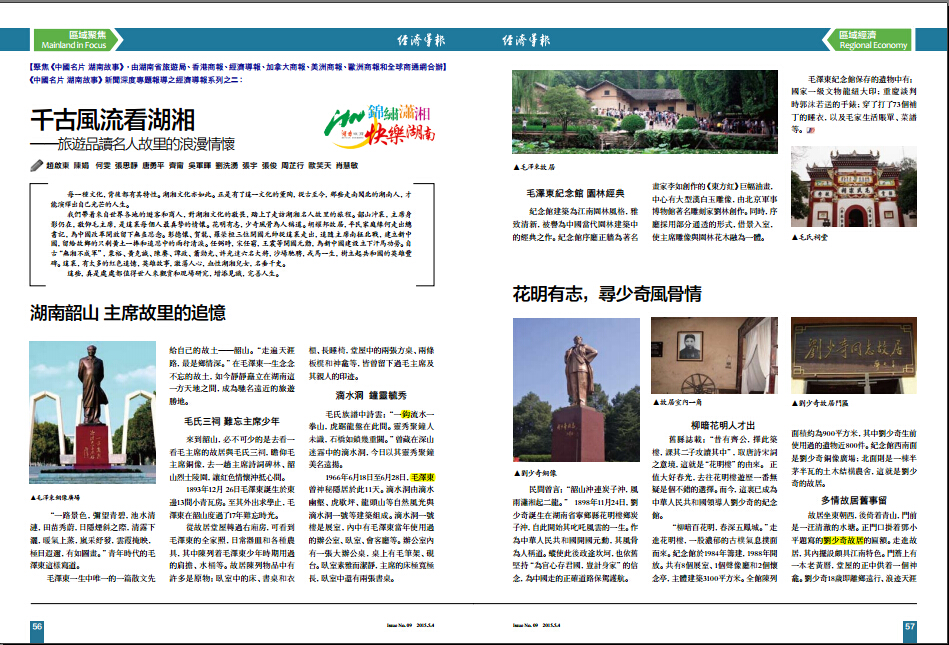Image resolution: width=949 pixels, height=645 pixels.
Task: Click the headline 千古風流看湖湘
Action: [112, 122]
